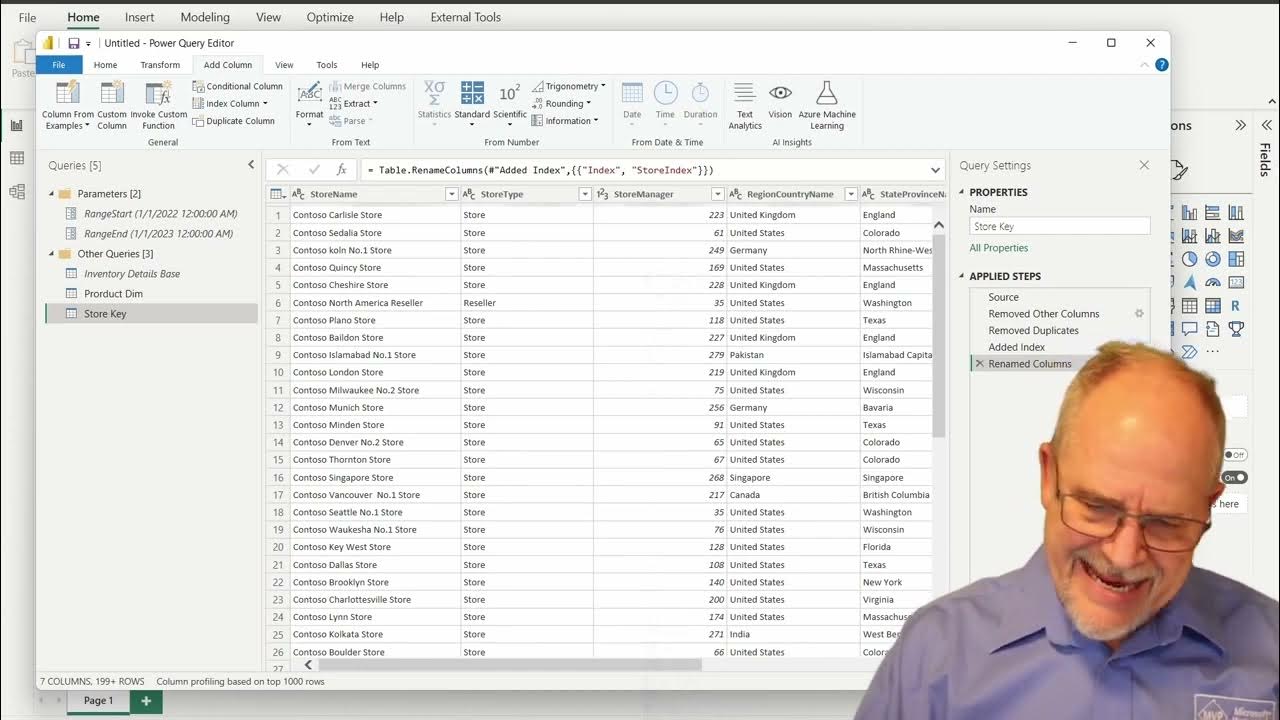
Task: Collapse the PROPERTIES section
Action: (x=962, y=192)
